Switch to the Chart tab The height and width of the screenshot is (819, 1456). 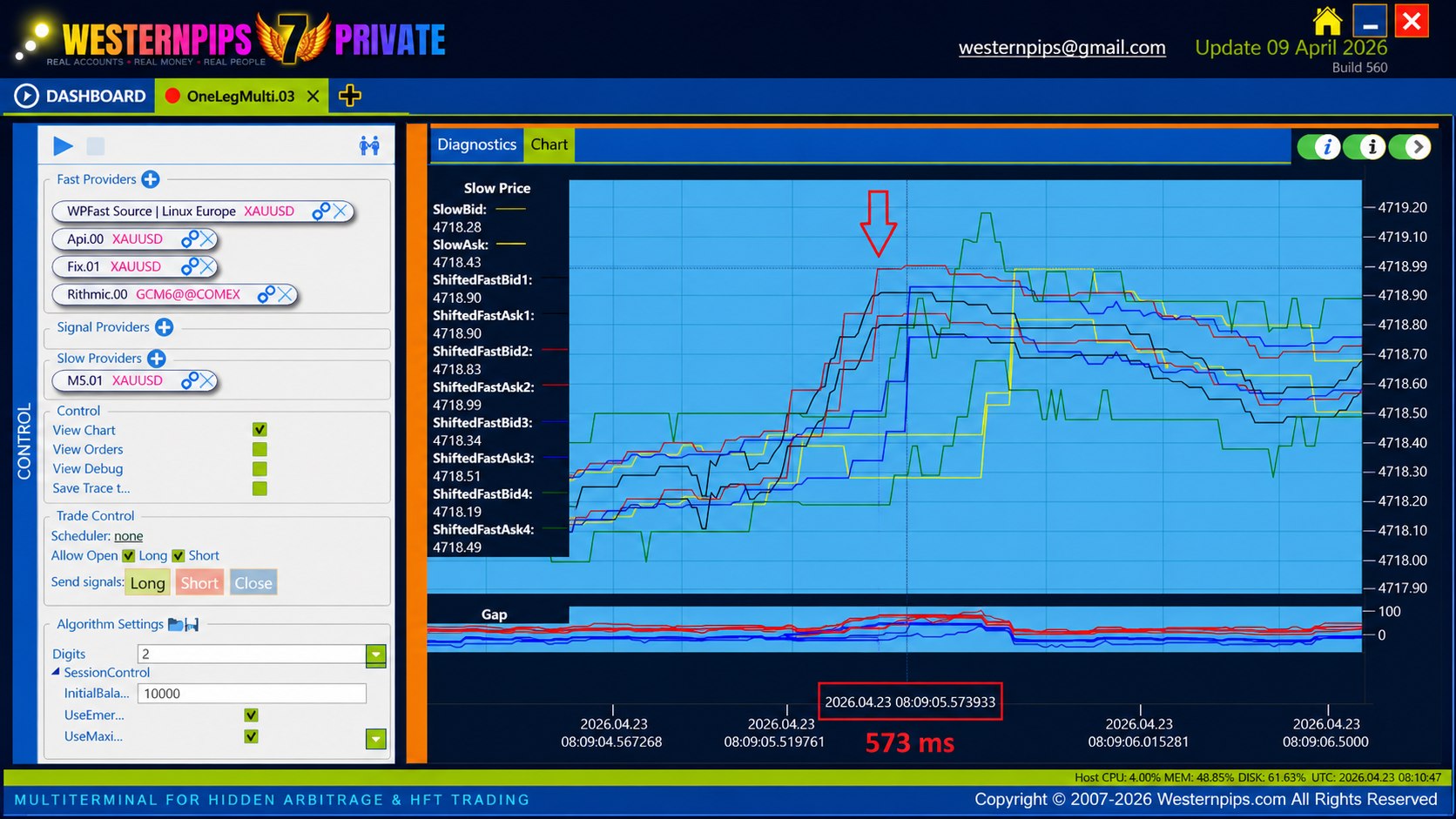point(549,144)
